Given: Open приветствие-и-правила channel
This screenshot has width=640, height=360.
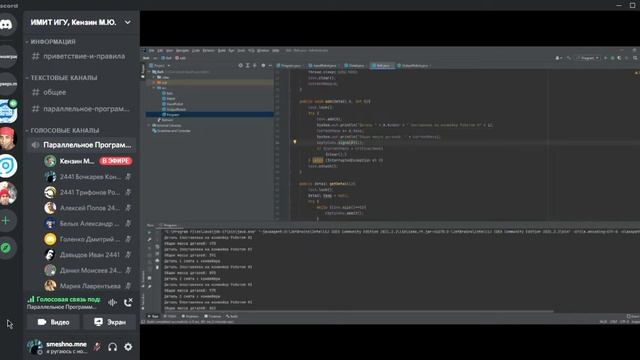Looking at the screenshot, I should pos(82,56).
